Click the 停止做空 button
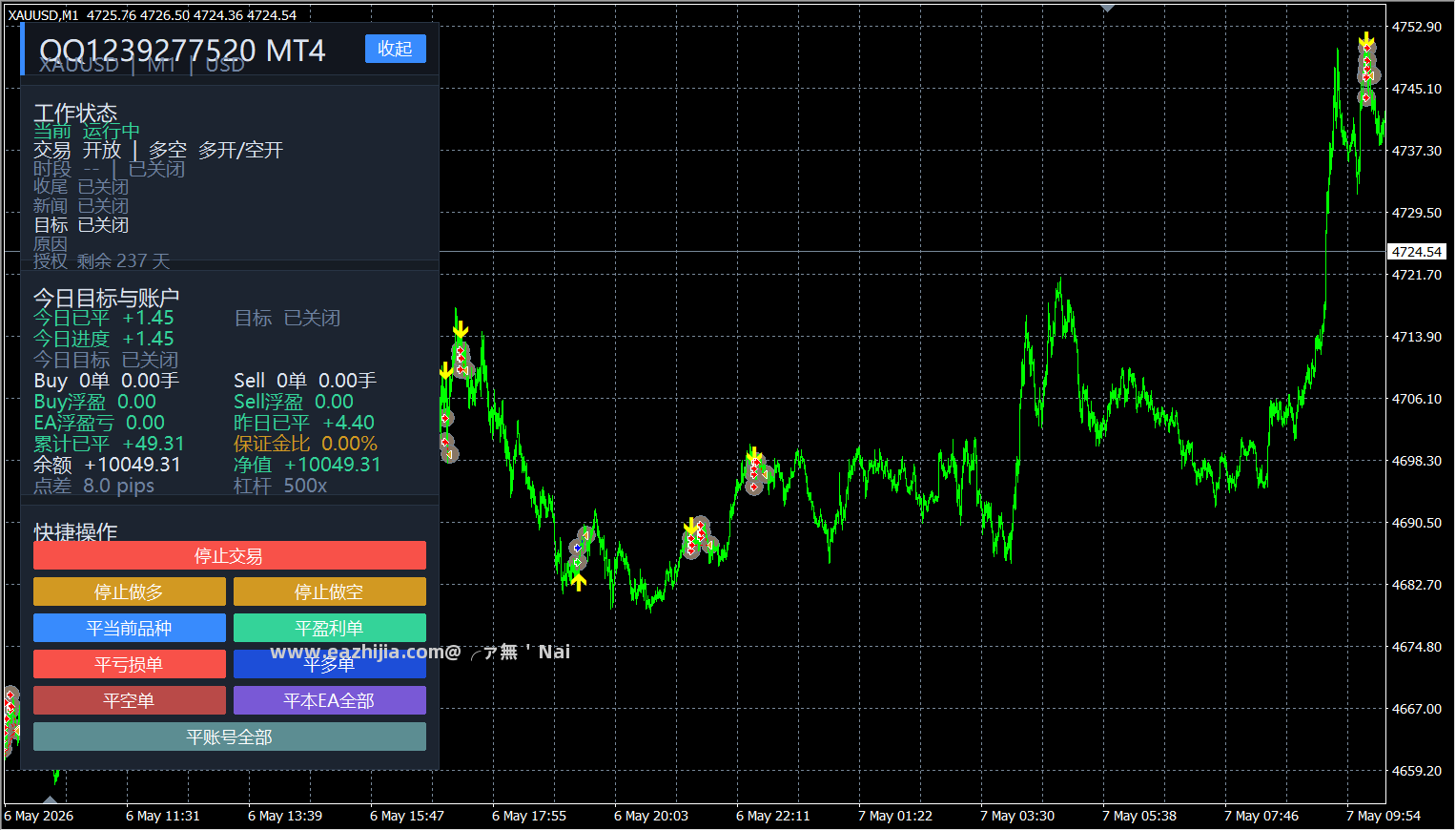 click(x=330, y=591)
